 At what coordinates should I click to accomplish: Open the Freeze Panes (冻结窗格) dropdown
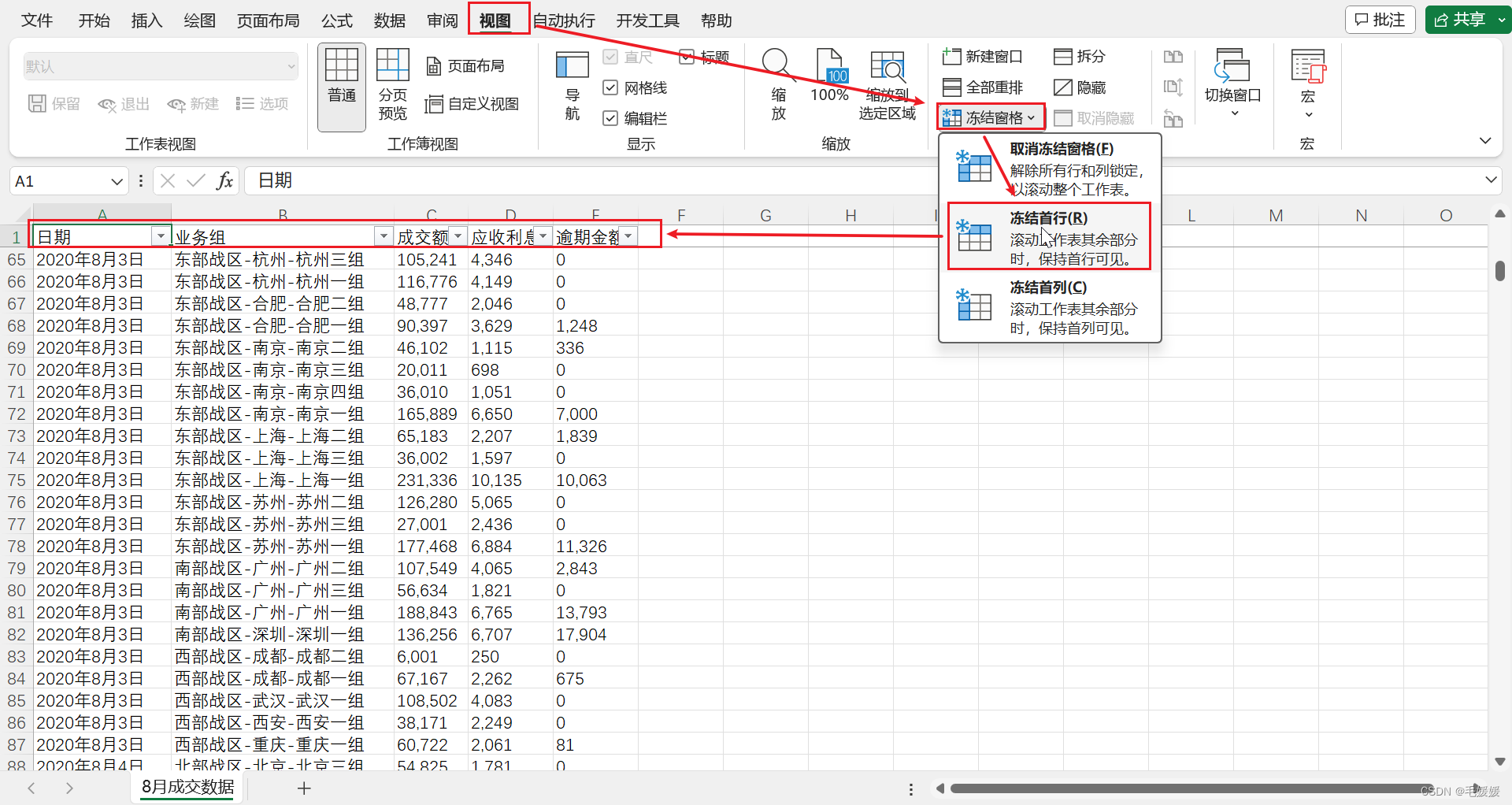(991, 118)
